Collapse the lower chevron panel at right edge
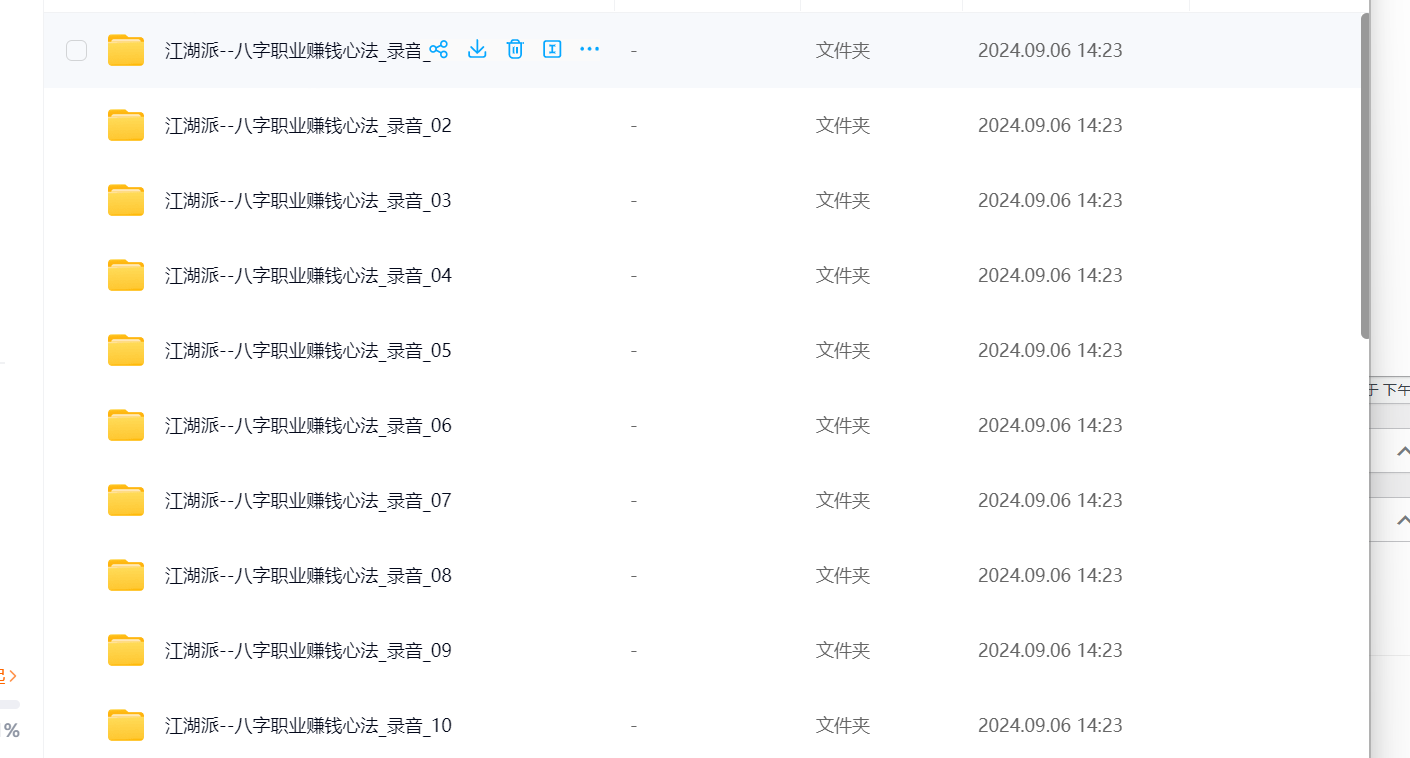Viewport: 1410px width, 758px height. pyautogui.click(x=1402, y=519)
